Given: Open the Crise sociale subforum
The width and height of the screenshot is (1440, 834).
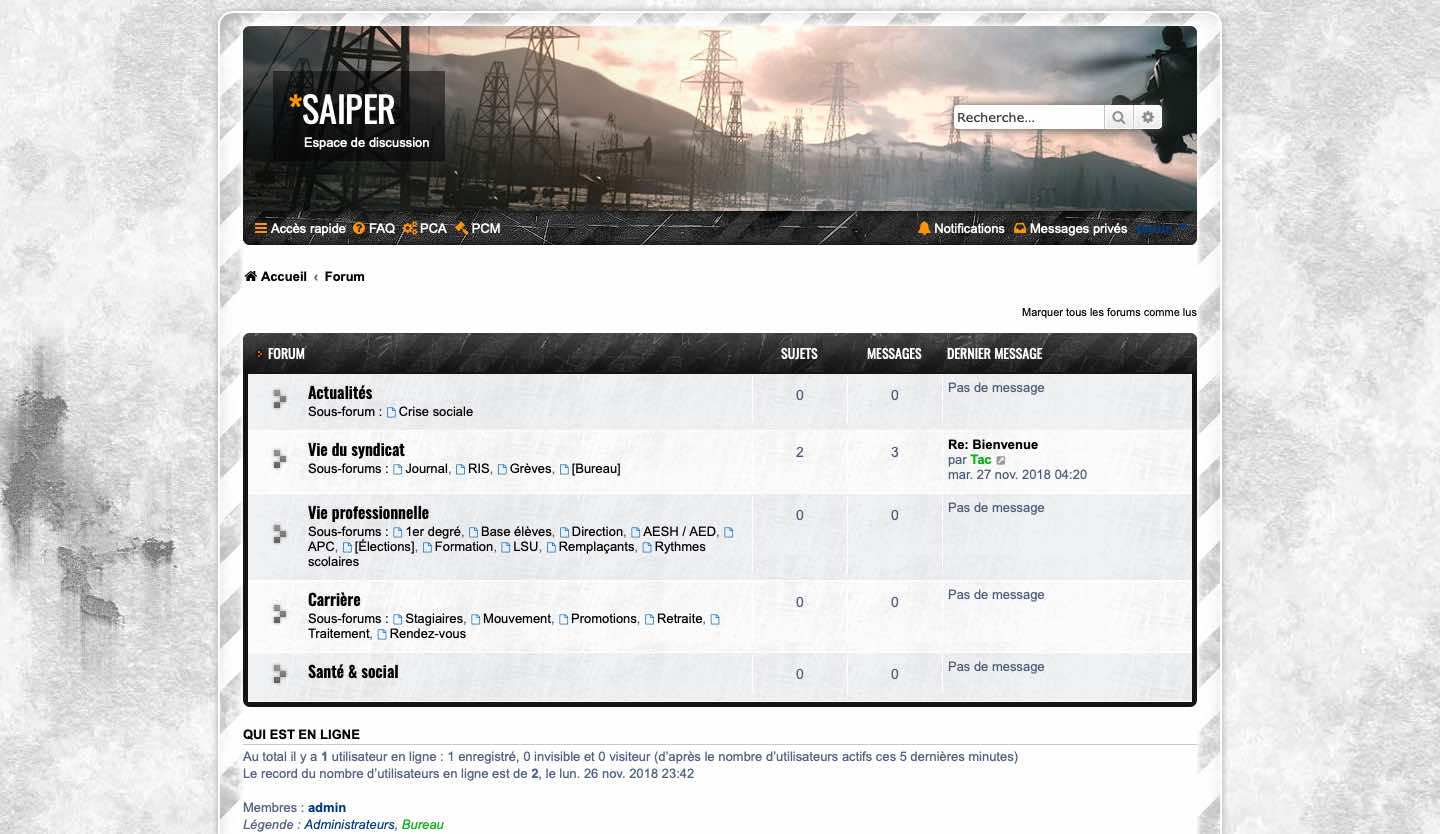Looking at the screenshot, I should (435, 412).
